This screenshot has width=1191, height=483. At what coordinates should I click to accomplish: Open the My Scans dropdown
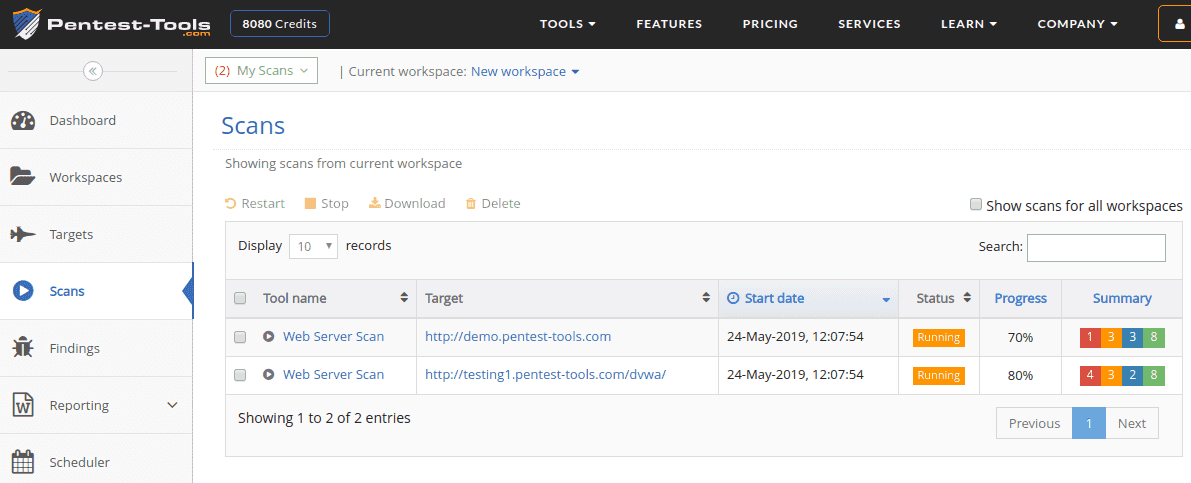point(261,71)
